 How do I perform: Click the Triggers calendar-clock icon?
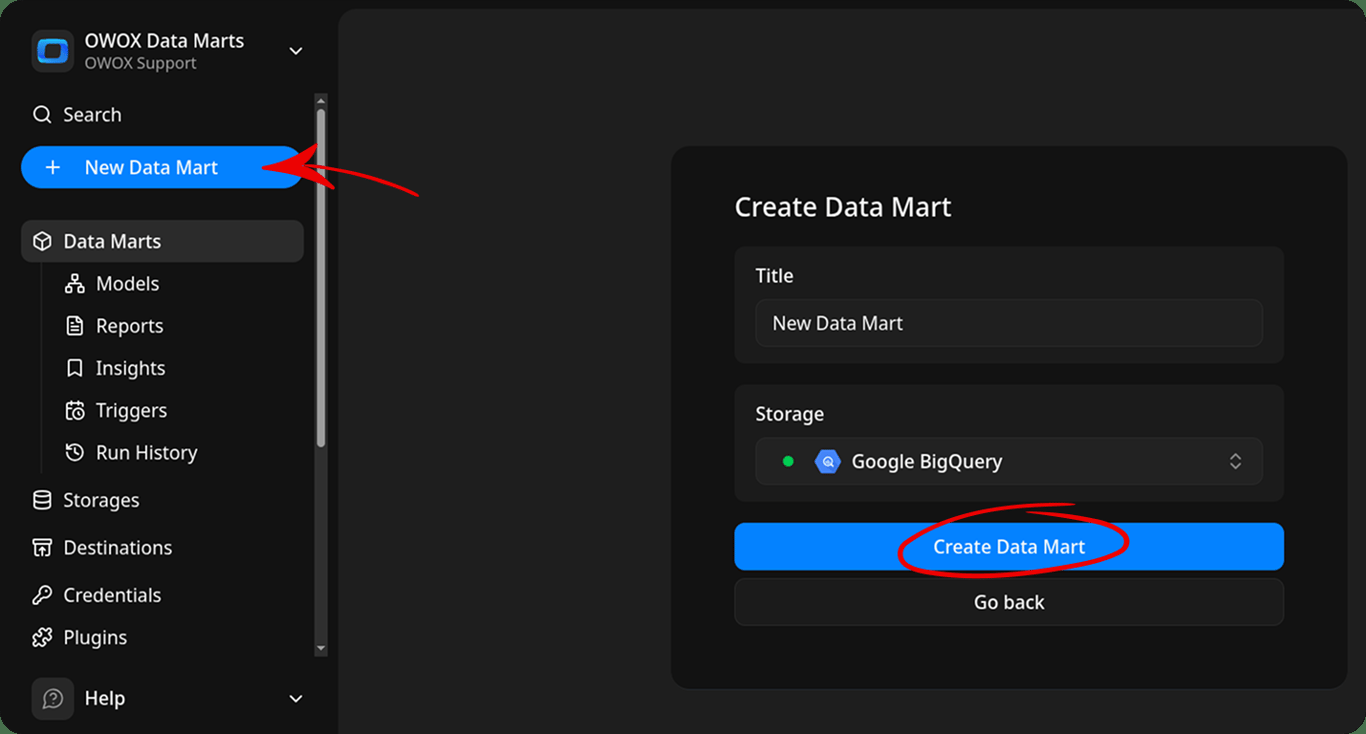point(75,411)
